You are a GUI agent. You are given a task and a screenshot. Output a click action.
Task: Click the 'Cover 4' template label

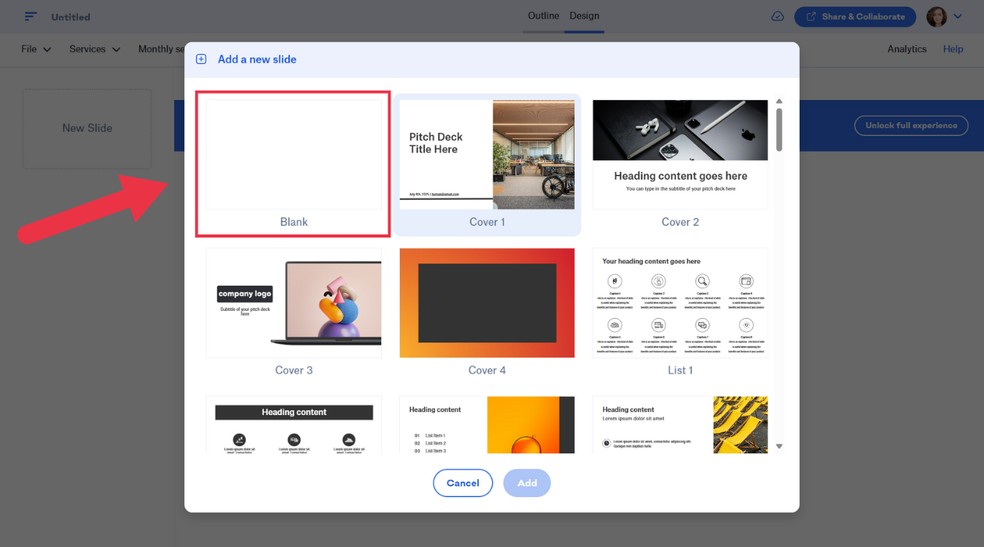[x=487, y=370]
